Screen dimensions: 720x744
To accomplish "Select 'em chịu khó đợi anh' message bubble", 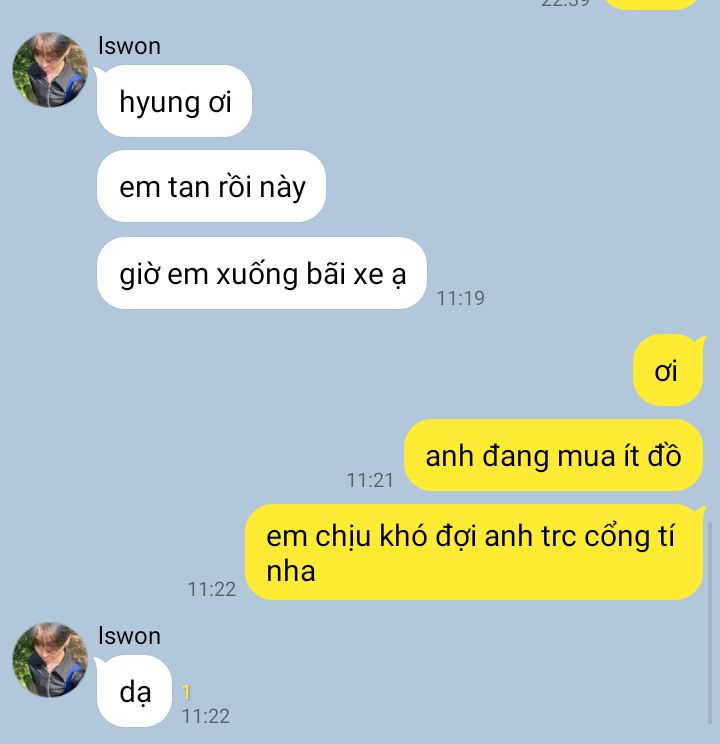I will coord(474,552).
